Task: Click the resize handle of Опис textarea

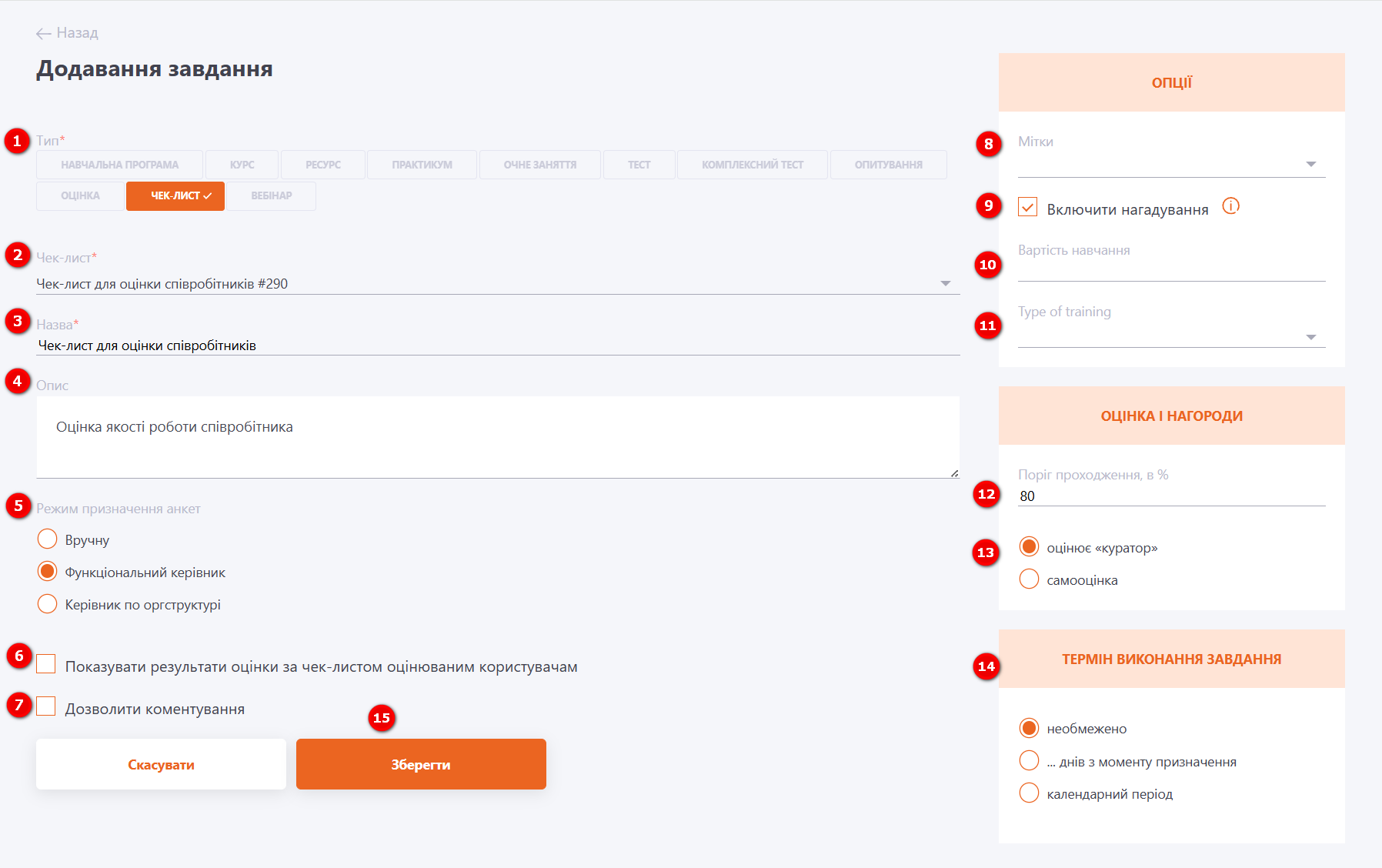Action: [x=954, y=473]
